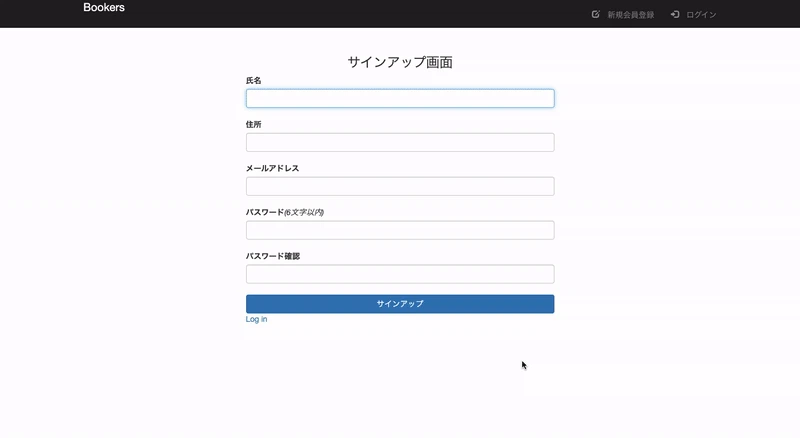The image size is (800, 438).
Task: Focus the メールアドレス input field
Action: [x=400, y=186]
